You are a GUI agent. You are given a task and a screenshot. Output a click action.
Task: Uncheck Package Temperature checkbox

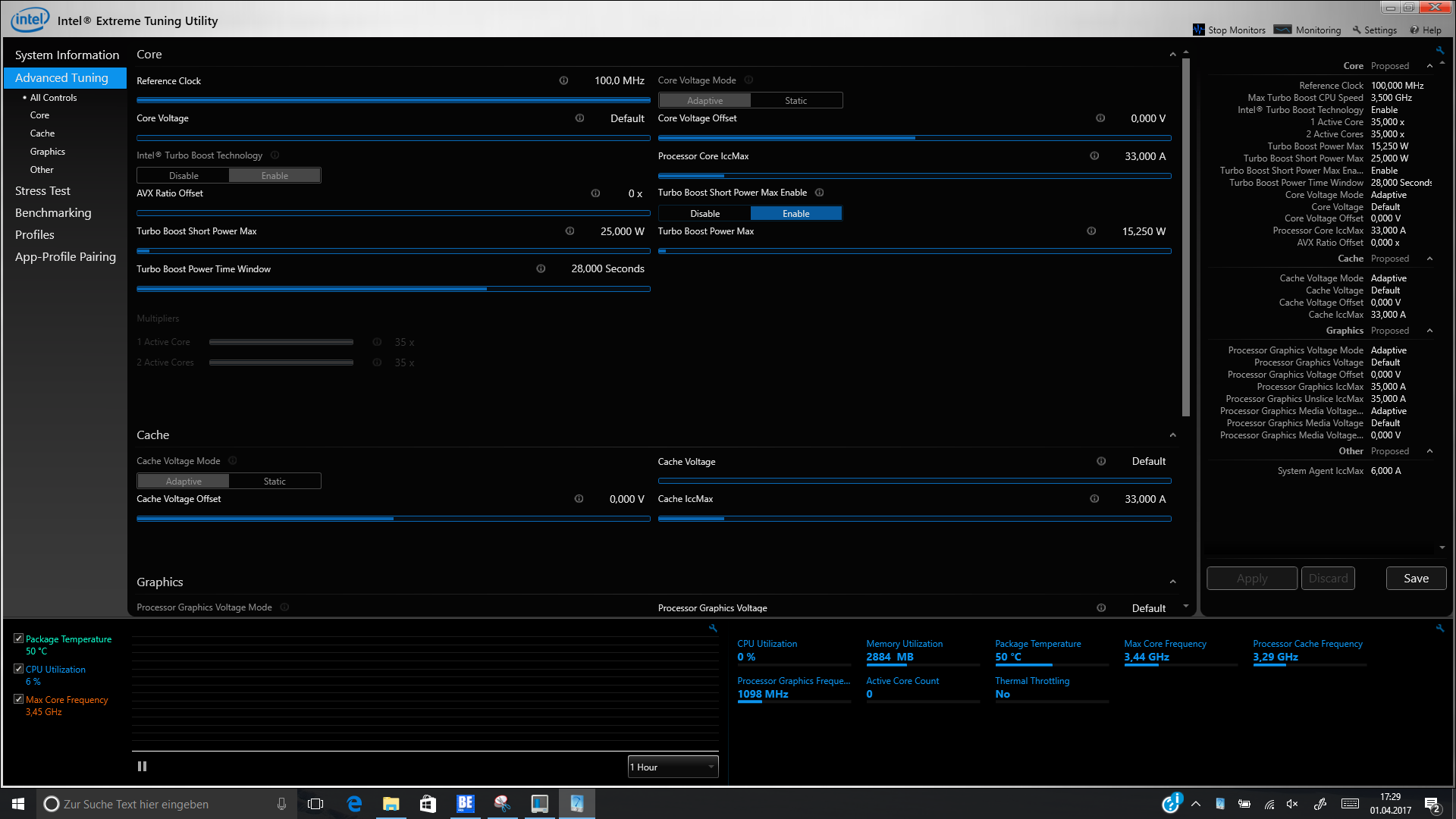click(19, 639)
